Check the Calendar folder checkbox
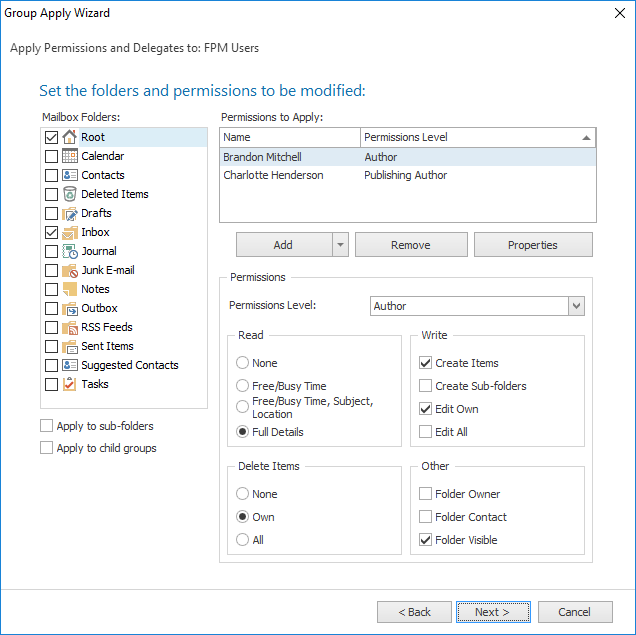 [52, 157]
